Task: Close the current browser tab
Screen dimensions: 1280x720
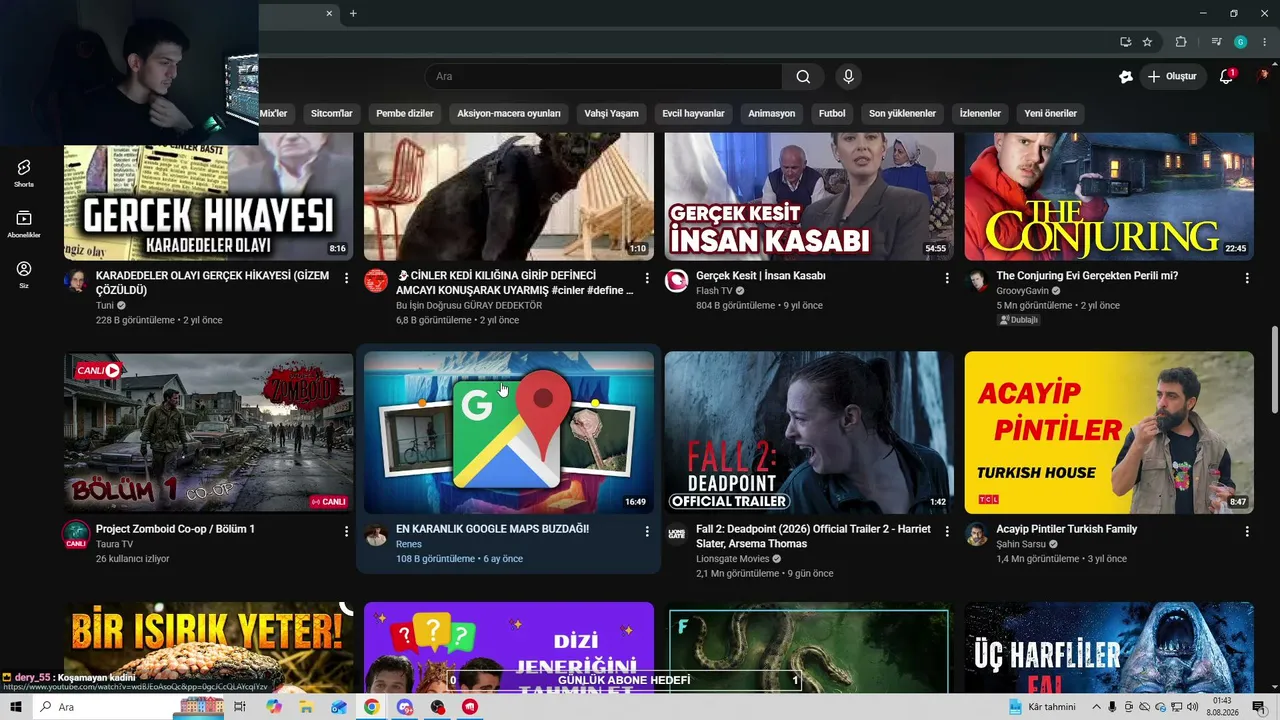Action: (330, 13)
